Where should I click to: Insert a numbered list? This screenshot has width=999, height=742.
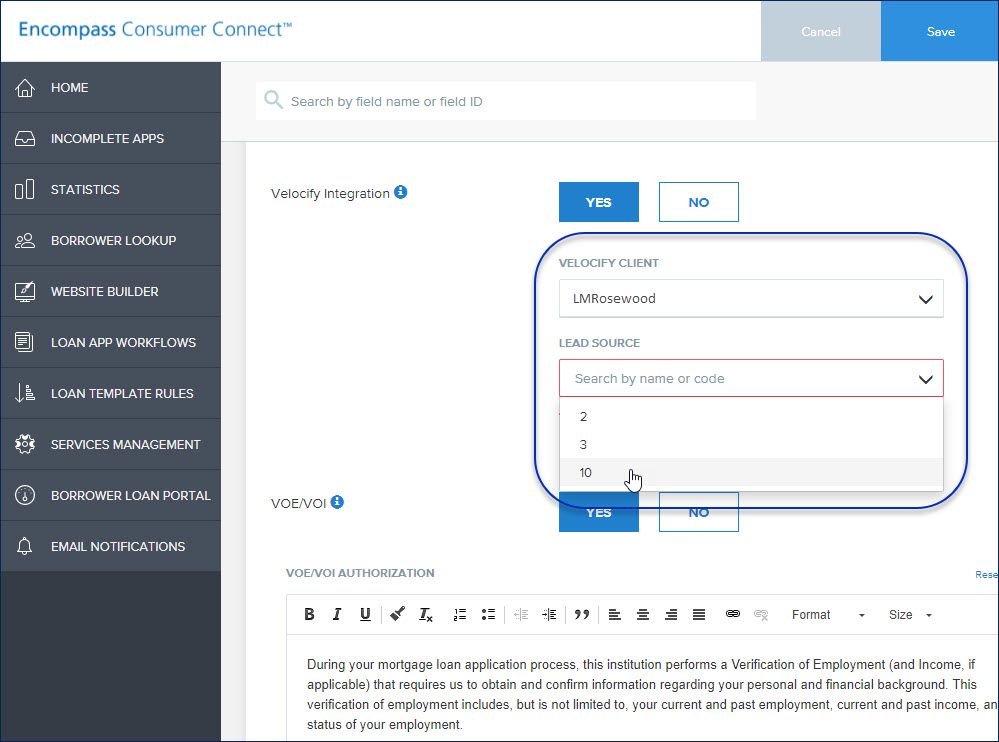pyautogui.click(x=459, y=615)
